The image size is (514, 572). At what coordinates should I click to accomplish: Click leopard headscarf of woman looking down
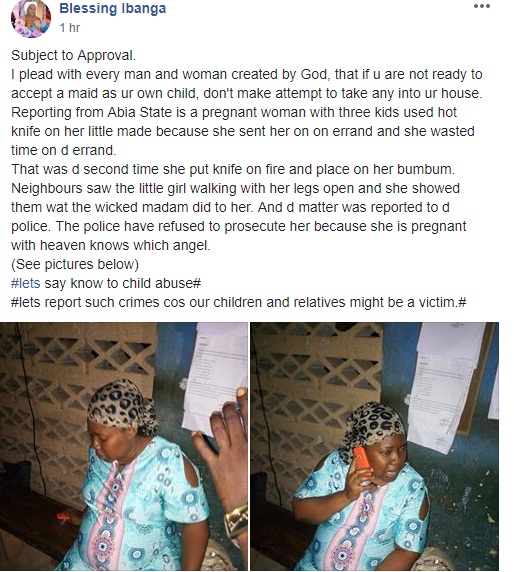[123, 406]
